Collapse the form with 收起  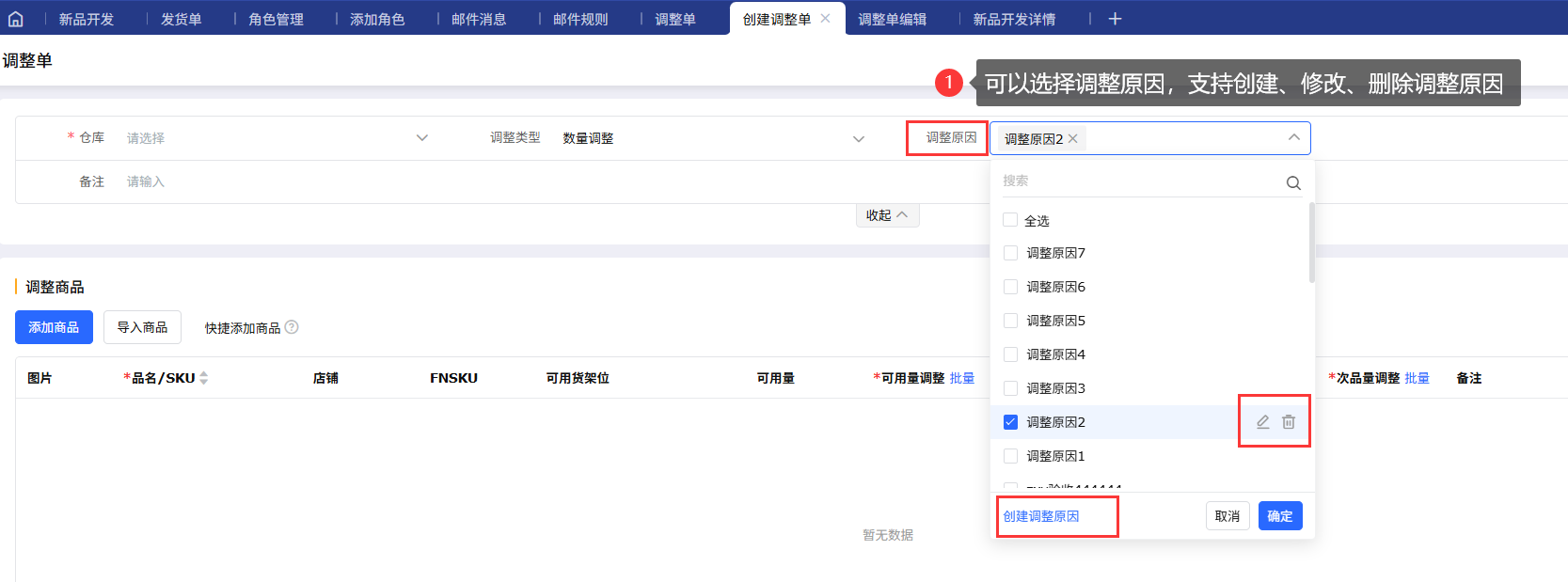click(x=887, y=215)
